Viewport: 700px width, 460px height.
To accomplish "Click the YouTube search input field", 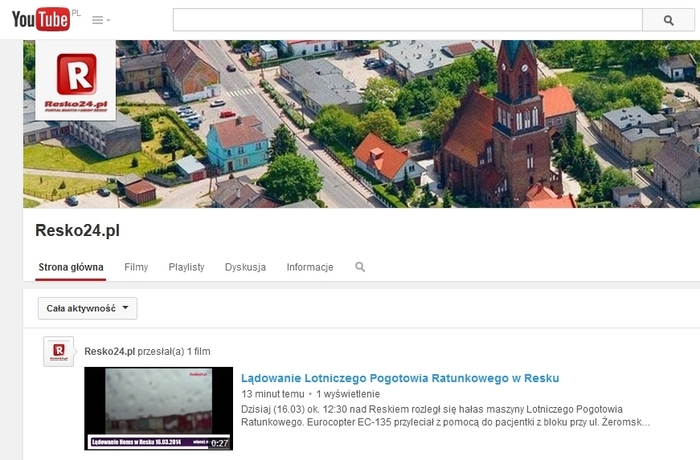I will click(408, 20).
